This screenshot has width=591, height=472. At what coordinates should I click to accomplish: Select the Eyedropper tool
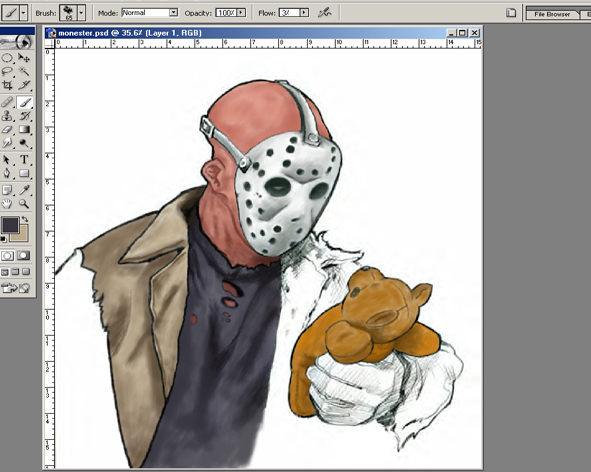[24, 190]
